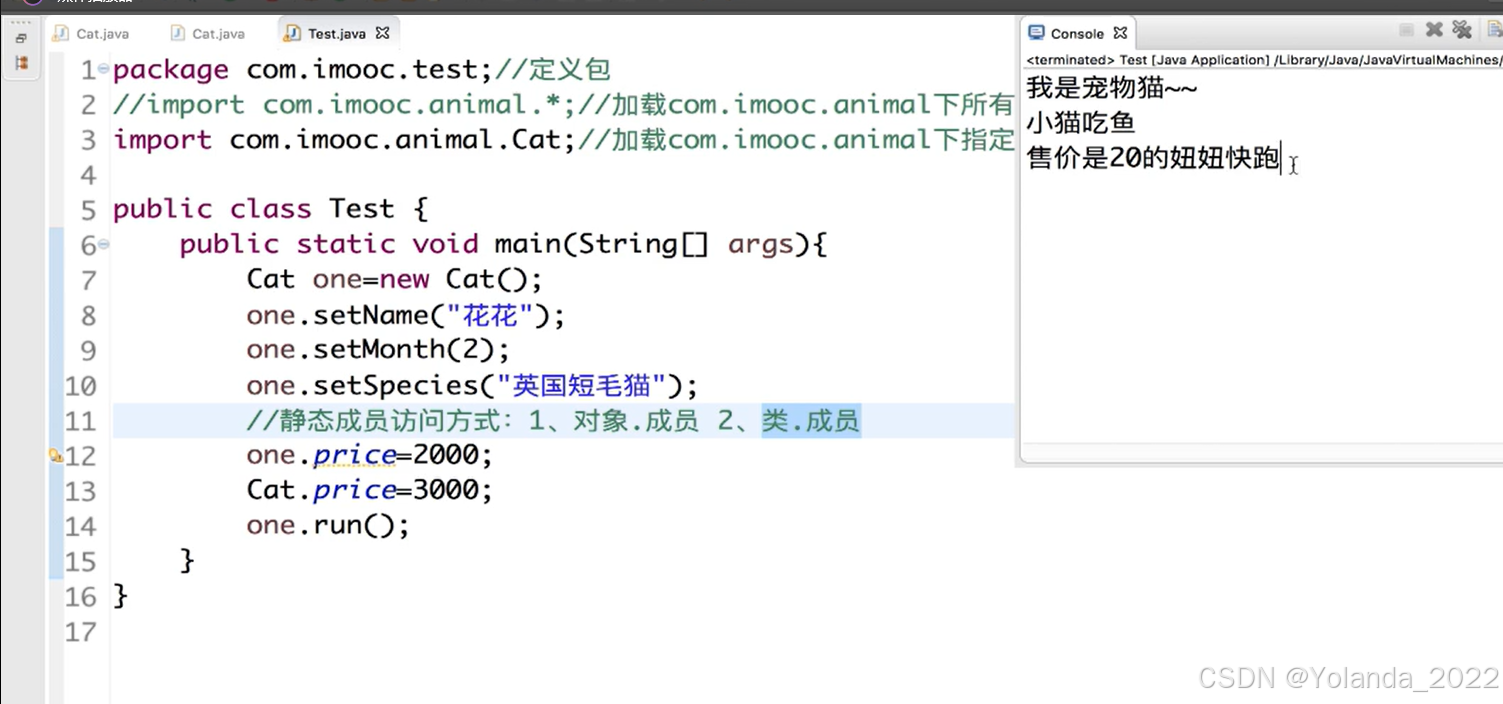Click the one.run() statement
The image size is (1503, 704).
328,525
